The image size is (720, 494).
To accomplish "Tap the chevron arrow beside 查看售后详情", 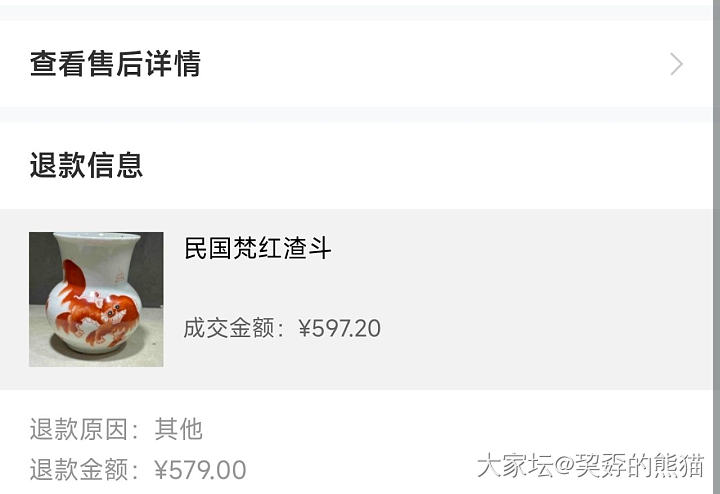I will [x=676, y=64].
